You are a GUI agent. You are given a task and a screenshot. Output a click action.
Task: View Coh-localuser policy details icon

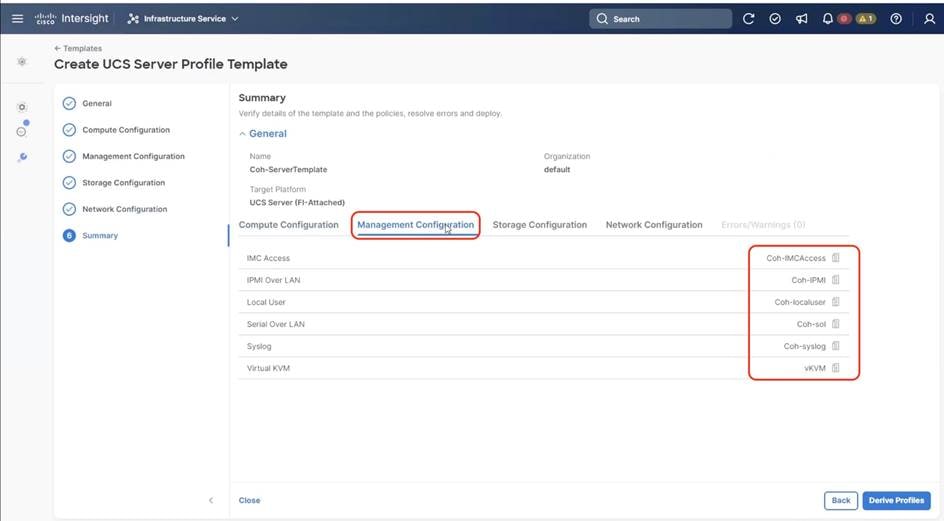(x=836, y=302)
